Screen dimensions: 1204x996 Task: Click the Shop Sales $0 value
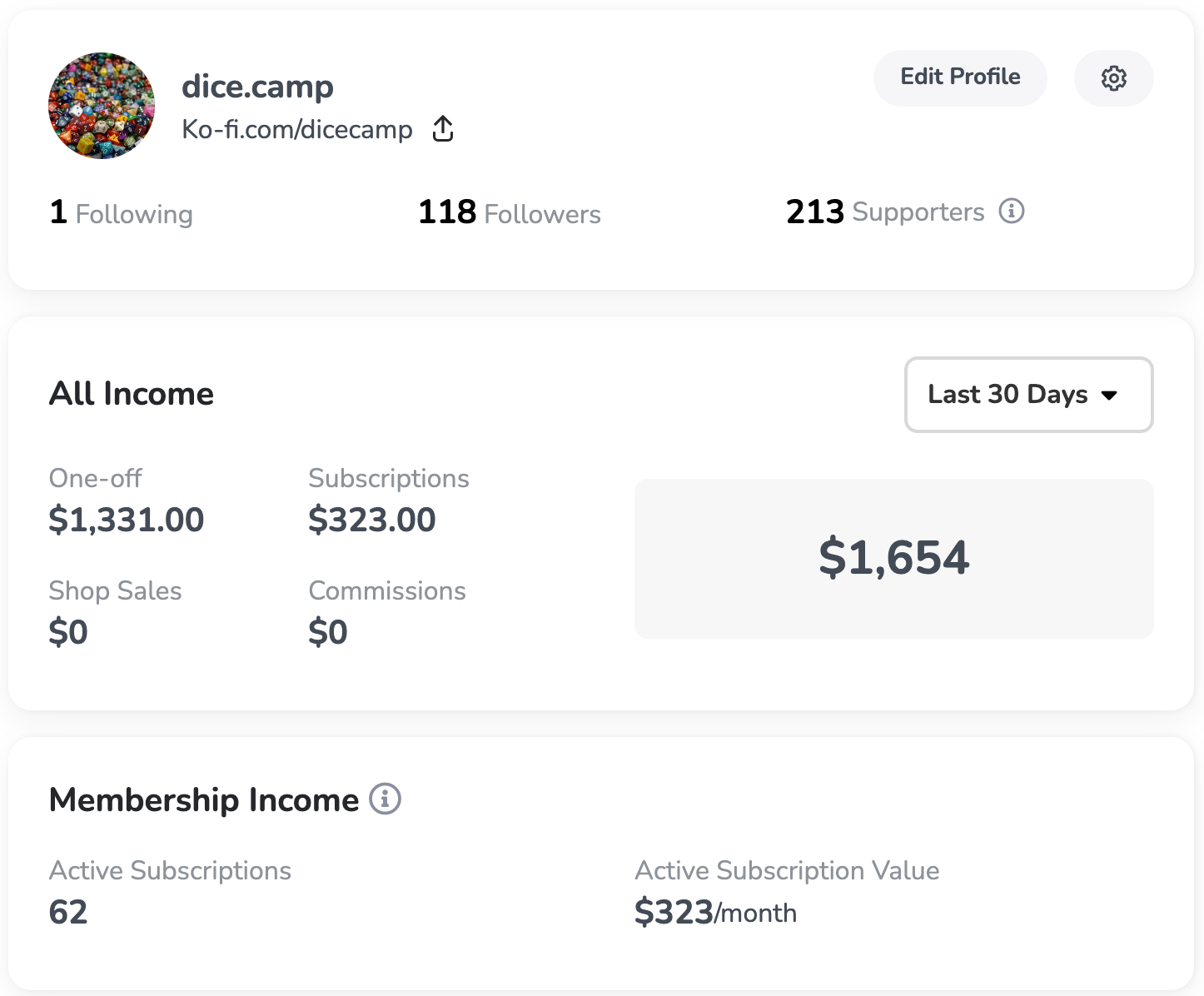(68, 632)
